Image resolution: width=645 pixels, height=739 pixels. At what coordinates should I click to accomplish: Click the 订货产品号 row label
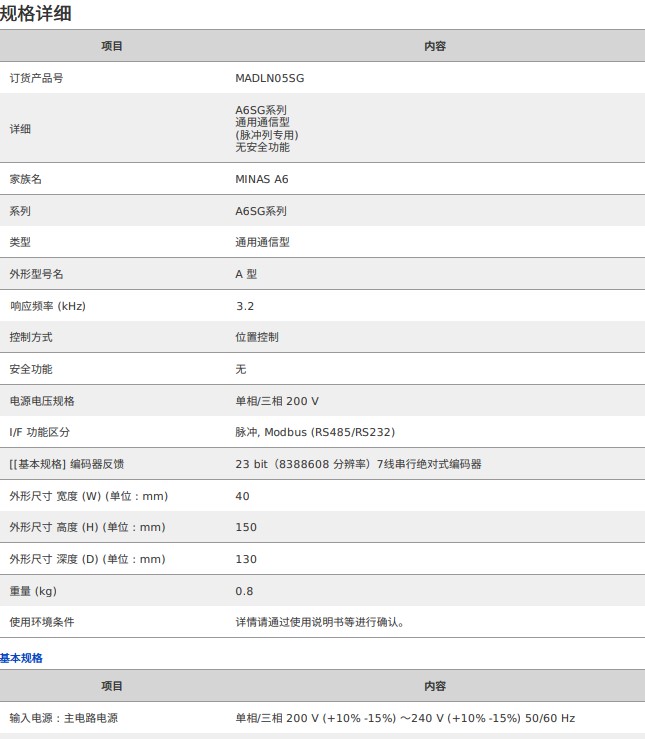(x=36, y=78)
